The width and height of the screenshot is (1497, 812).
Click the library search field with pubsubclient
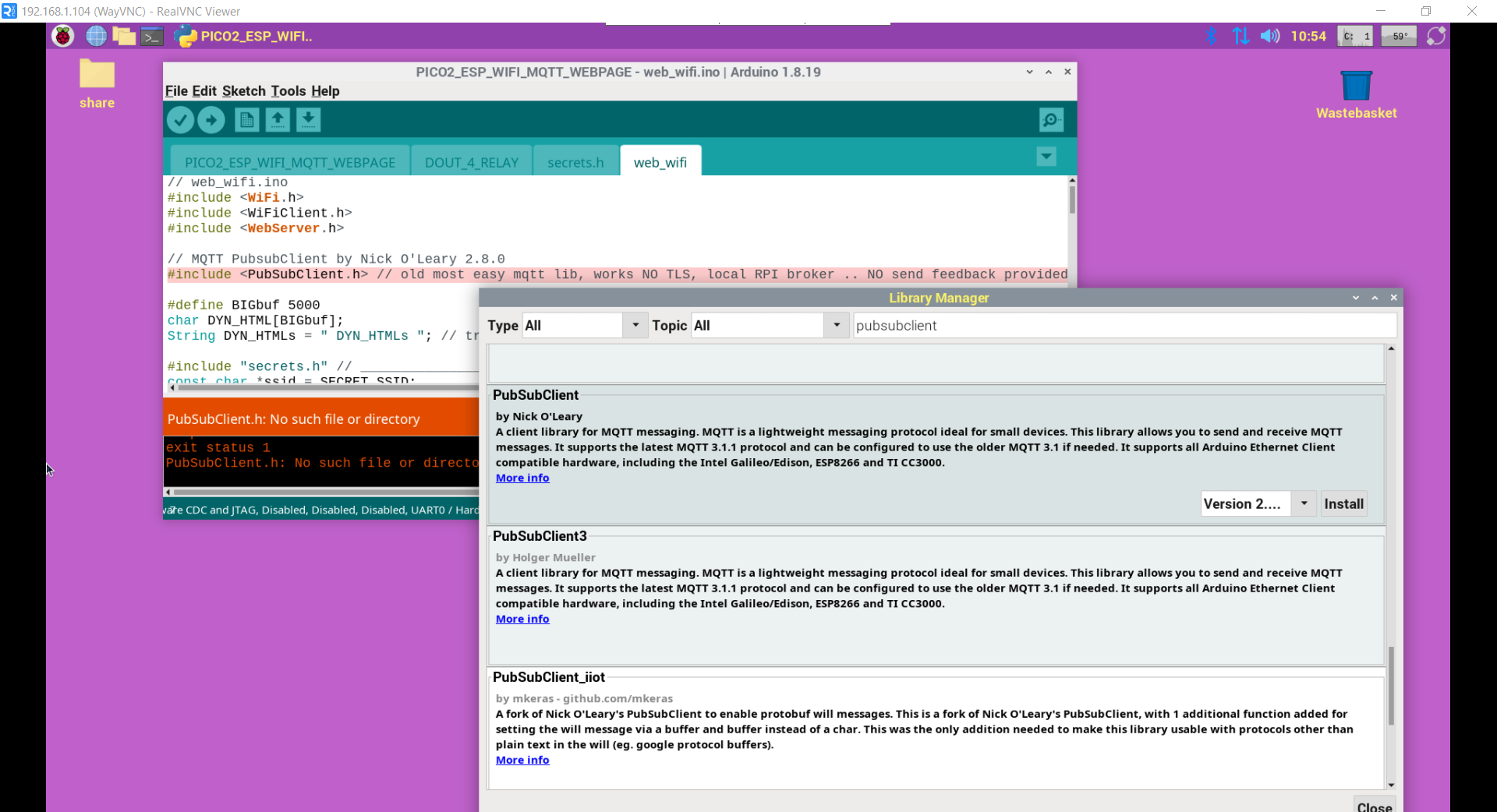click(x=1124, y=325)
